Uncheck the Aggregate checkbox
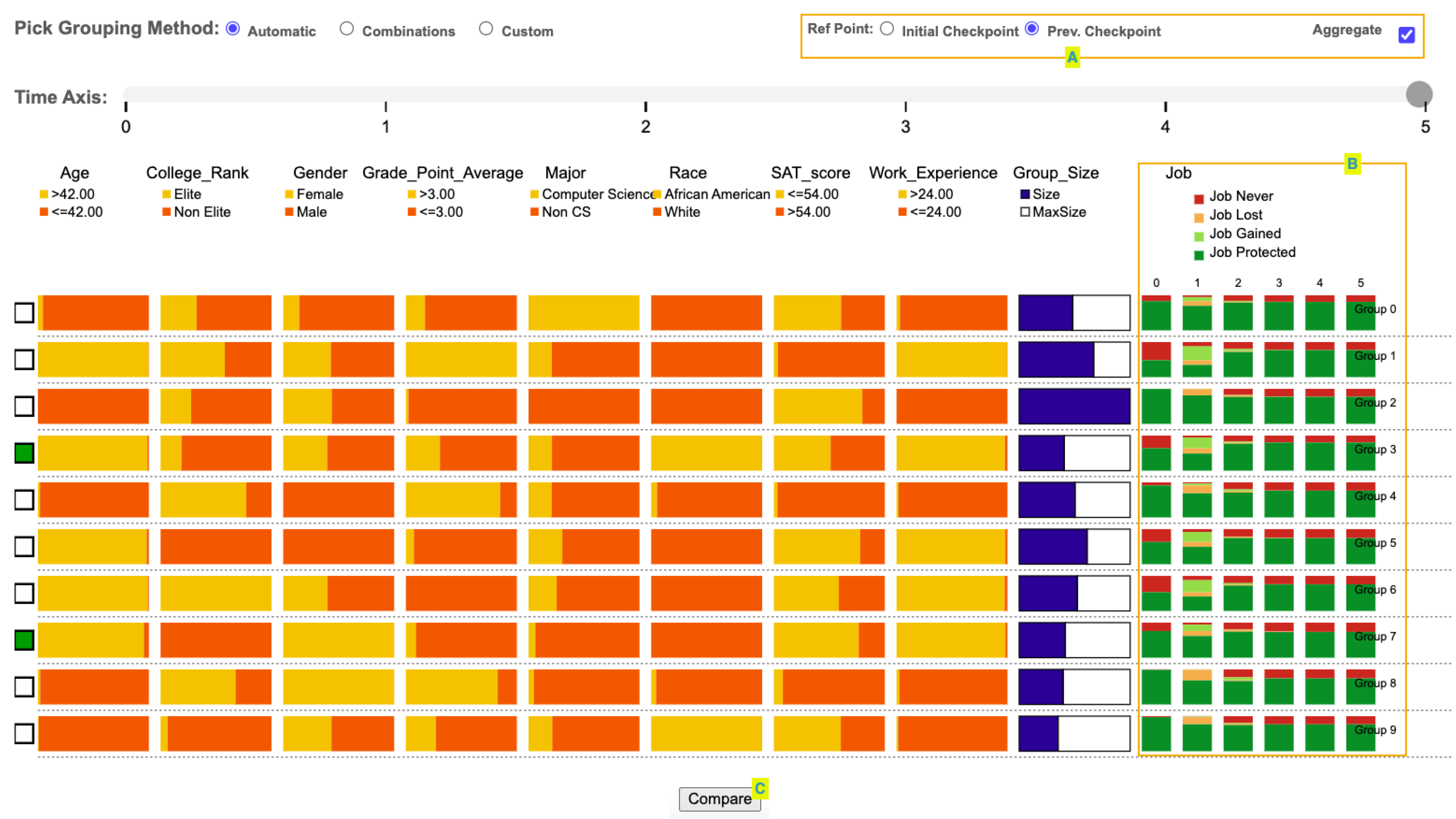 point(1406,35)
